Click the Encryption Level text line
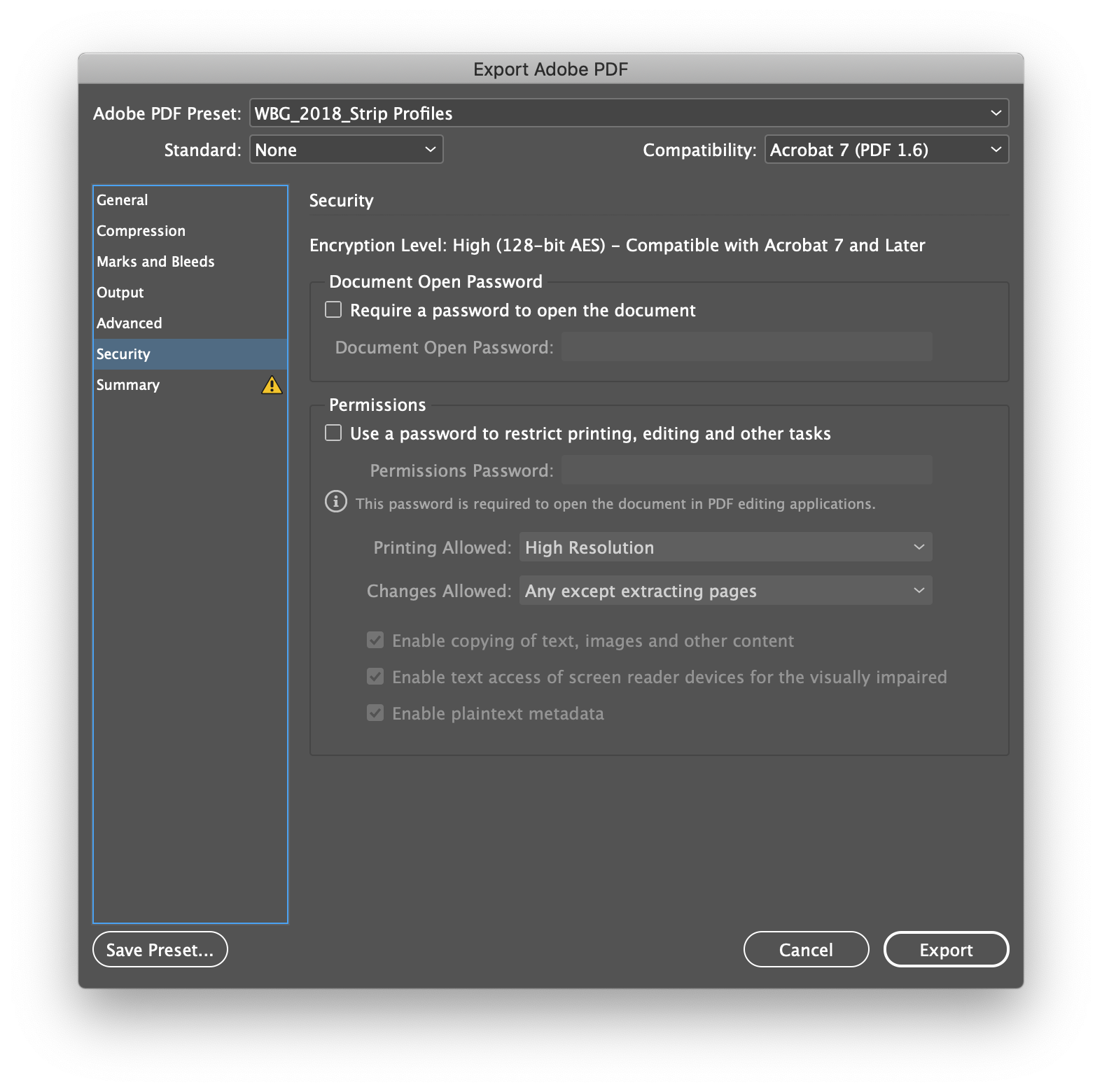 (617, 246)
